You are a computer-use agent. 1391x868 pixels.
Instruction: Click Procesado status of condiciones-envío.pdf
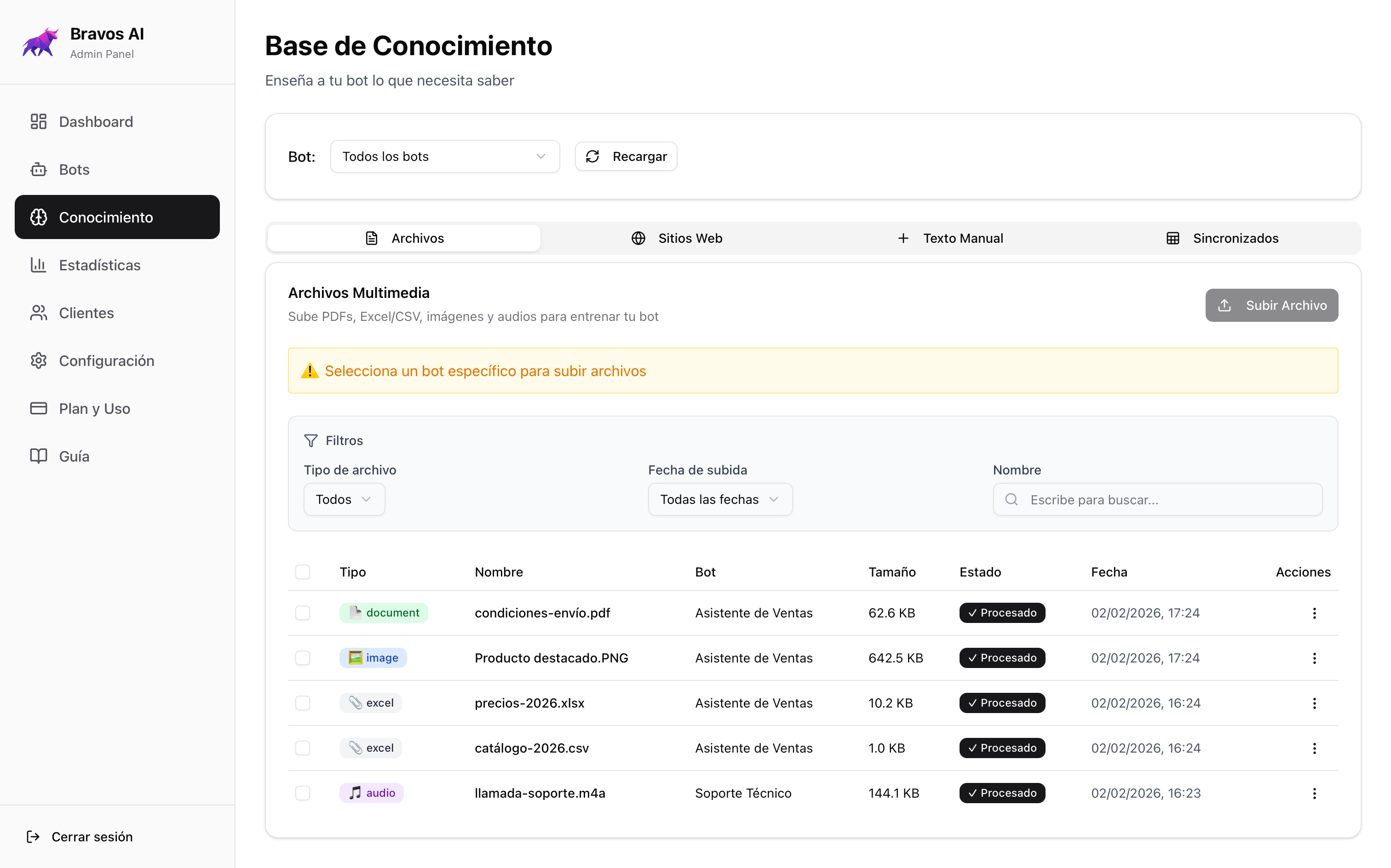1001,612
